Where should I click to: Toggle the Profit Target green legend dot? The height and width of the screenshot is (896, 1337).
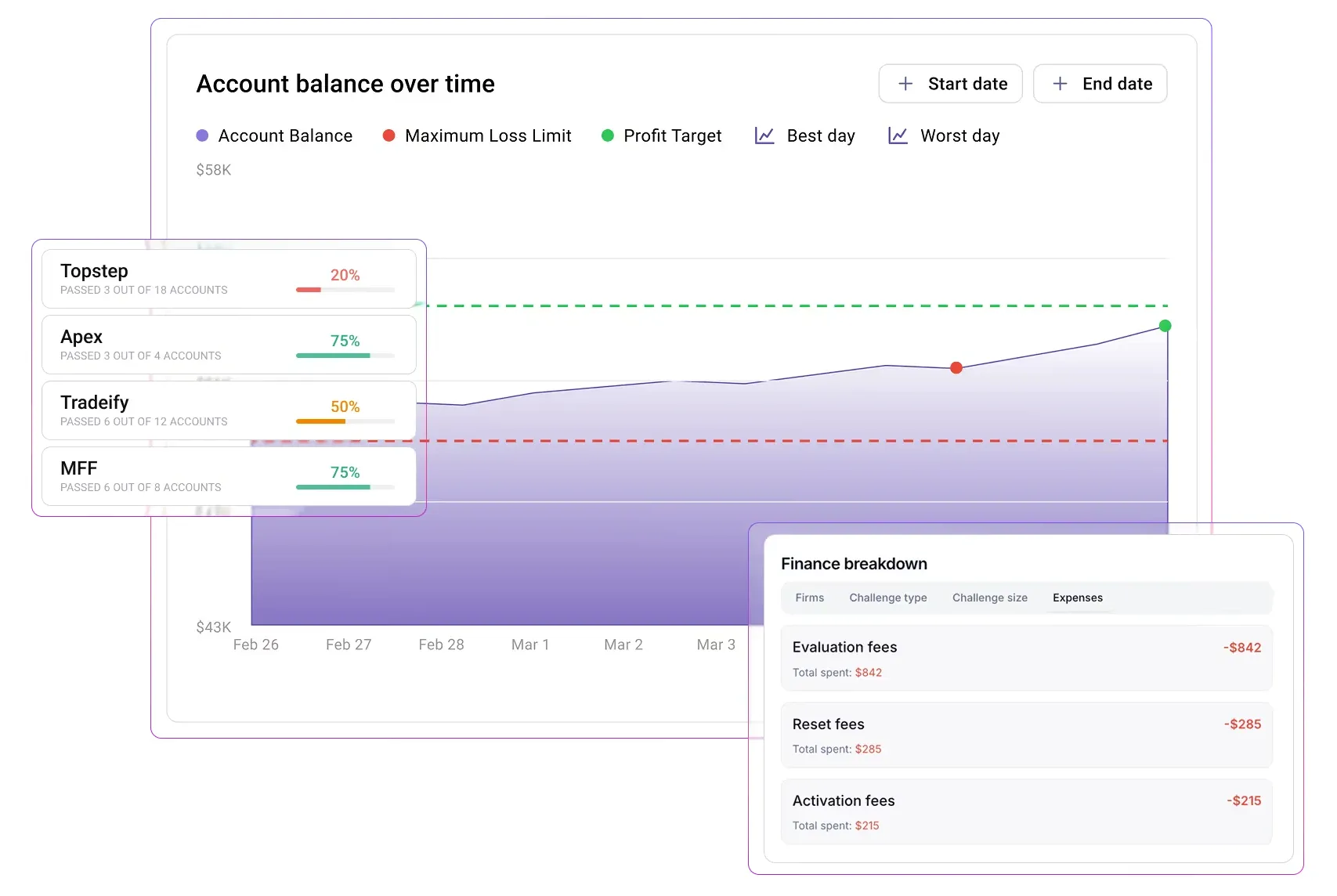(x=607, y=135)
